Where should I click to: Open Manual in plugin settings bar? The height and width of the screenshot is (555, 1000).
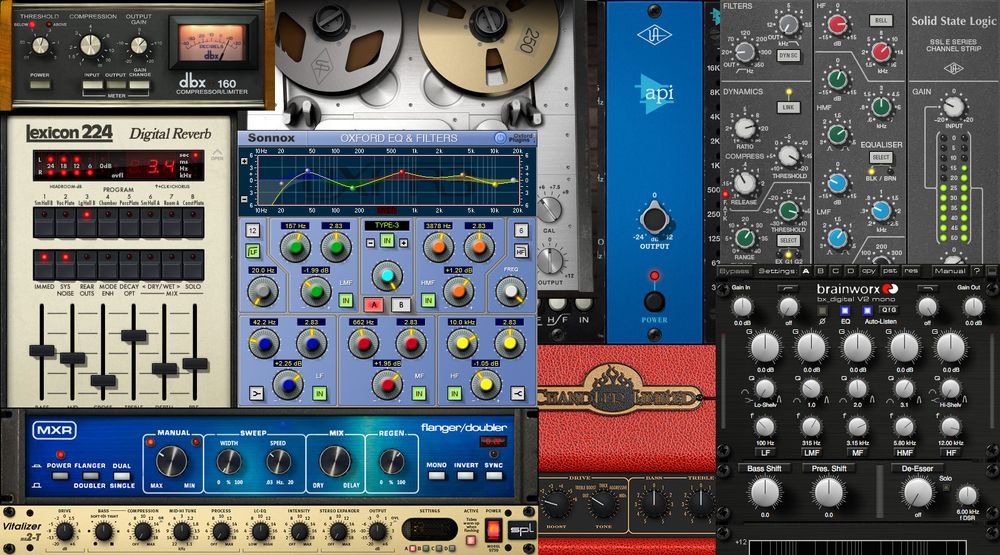click(950, 271)
